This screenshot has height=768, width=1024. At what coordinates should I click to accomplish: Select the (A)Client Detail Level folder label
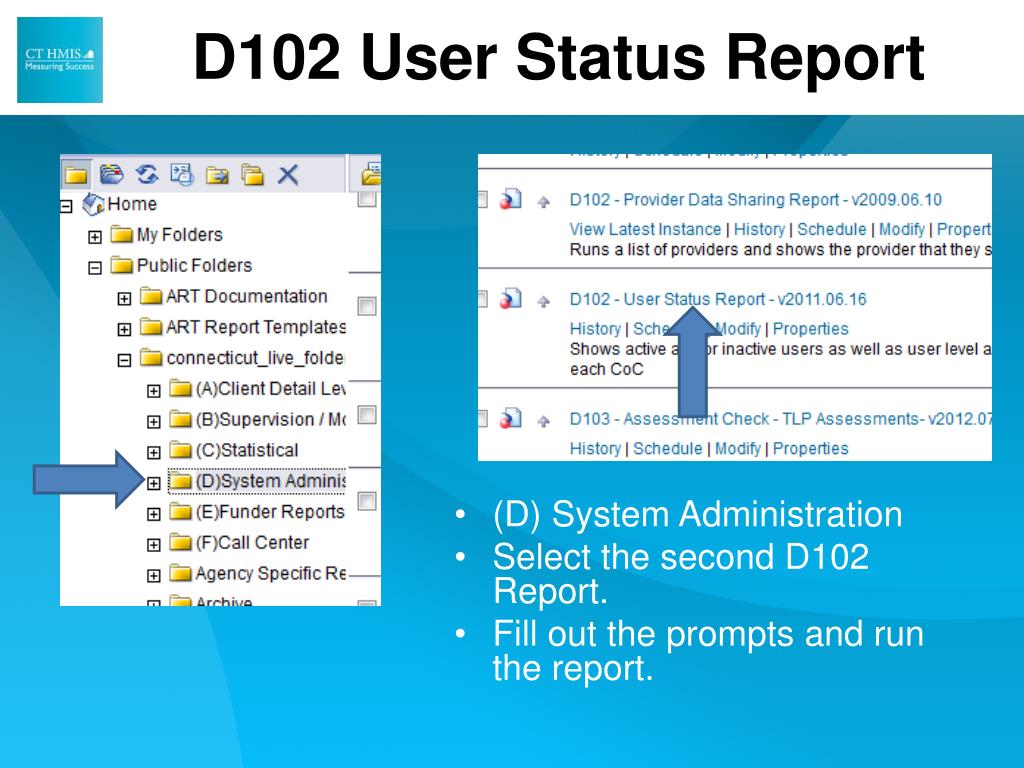(270, 389)
